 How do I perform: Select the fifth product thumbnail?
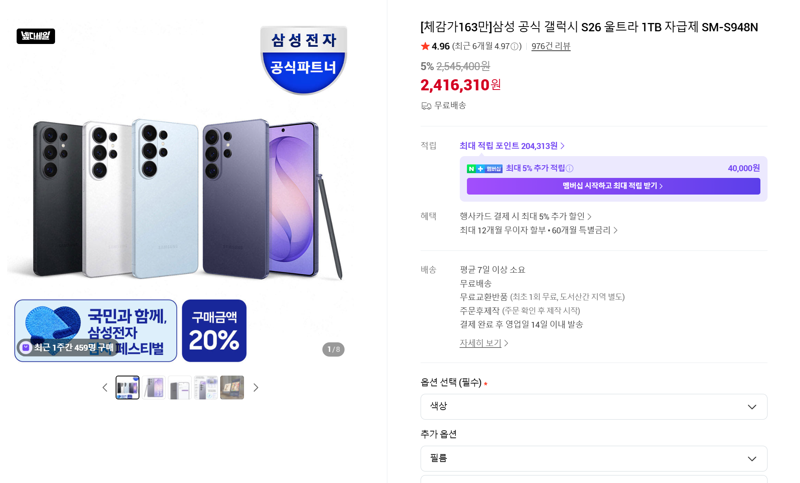(x=232, y=388)
